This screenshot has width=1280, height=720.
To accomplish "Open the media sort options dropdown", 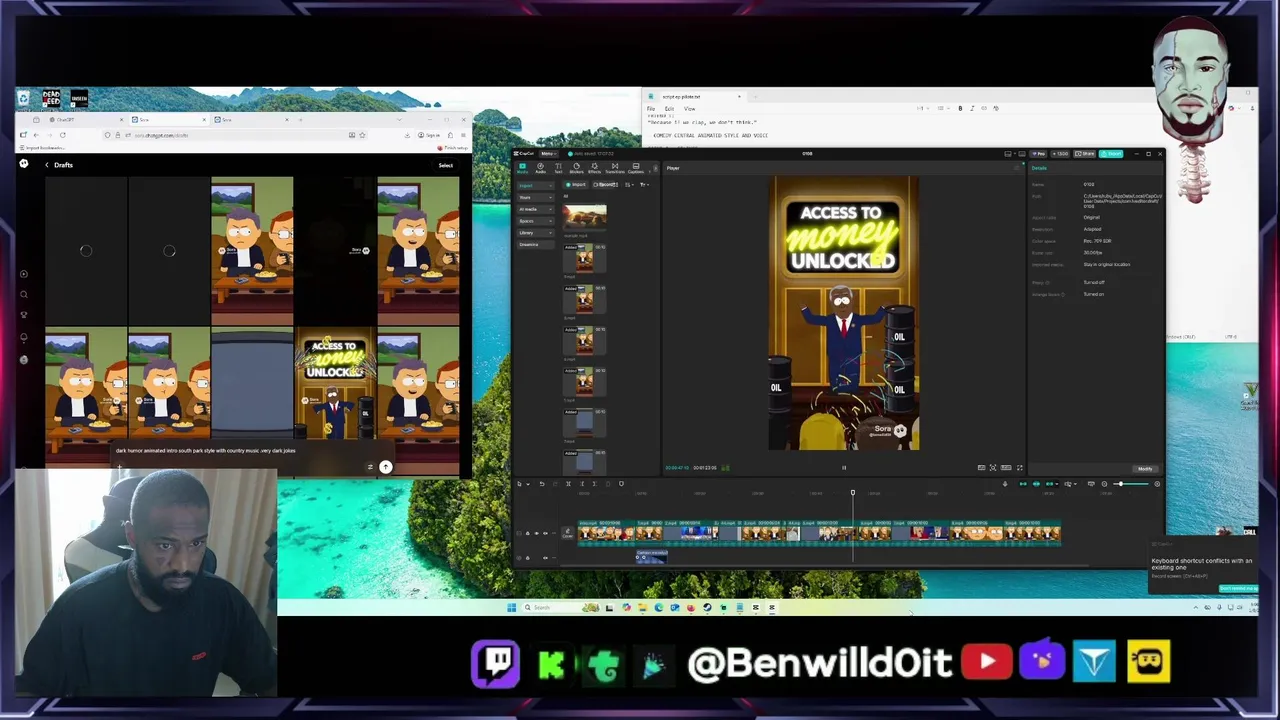I will tap(629, 184).
